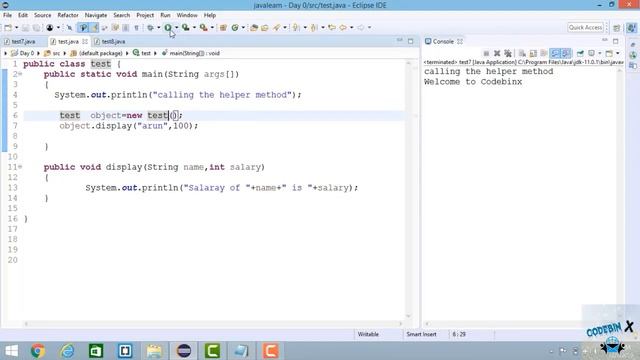Toggle Skip All Breakpoints icon
640x360 pixels.
(x=69, y=28)
